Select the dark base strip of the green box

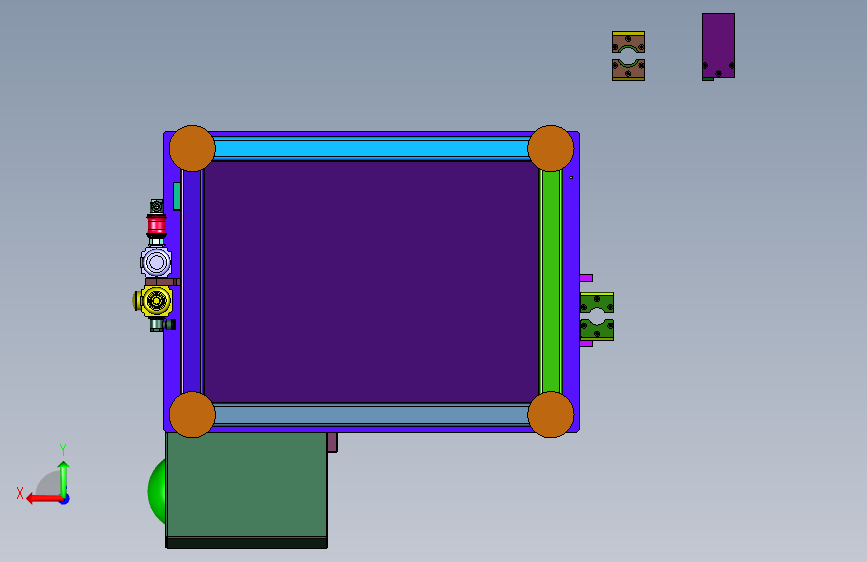247,543
